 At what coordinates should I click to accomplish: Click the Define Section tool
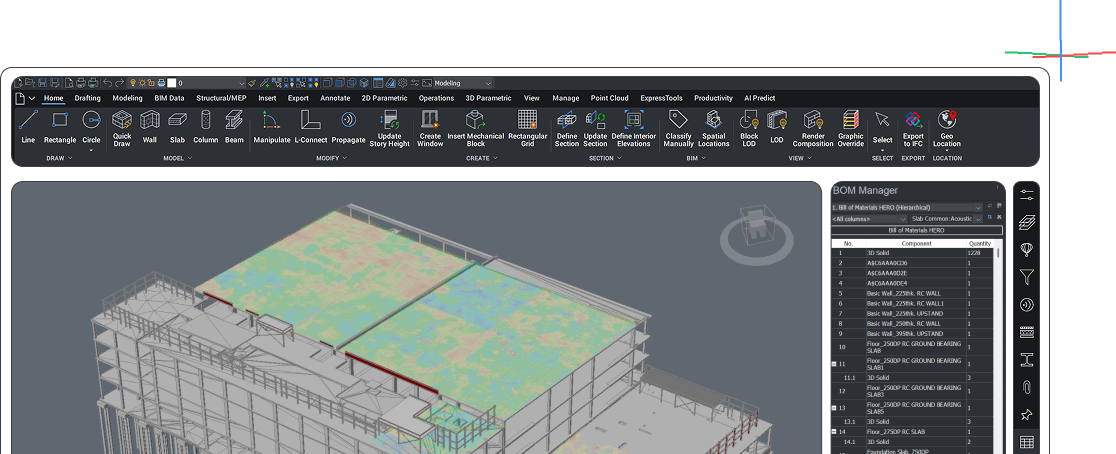pos(567,129)
